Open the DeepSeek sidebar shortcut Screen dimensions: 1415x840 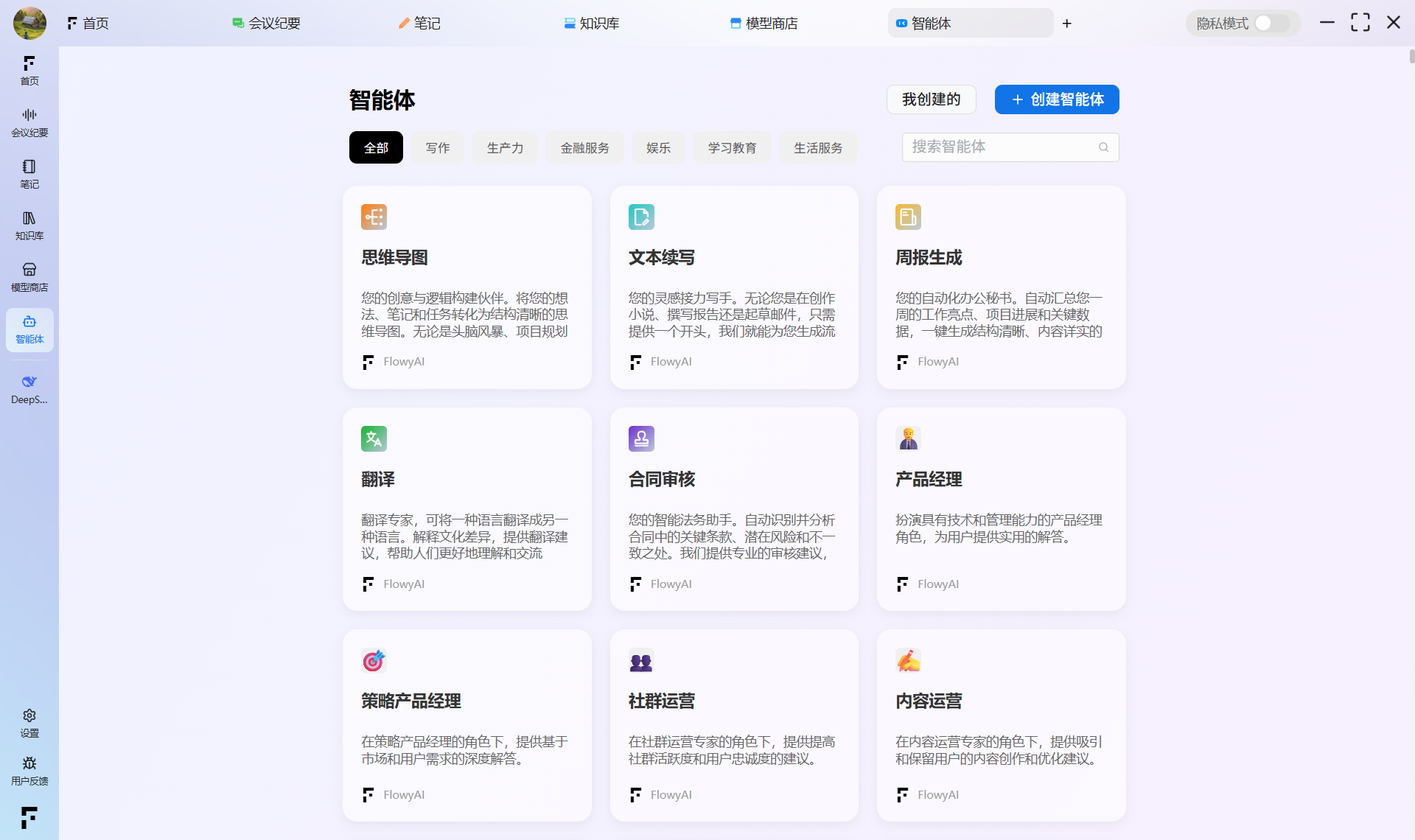29,388
